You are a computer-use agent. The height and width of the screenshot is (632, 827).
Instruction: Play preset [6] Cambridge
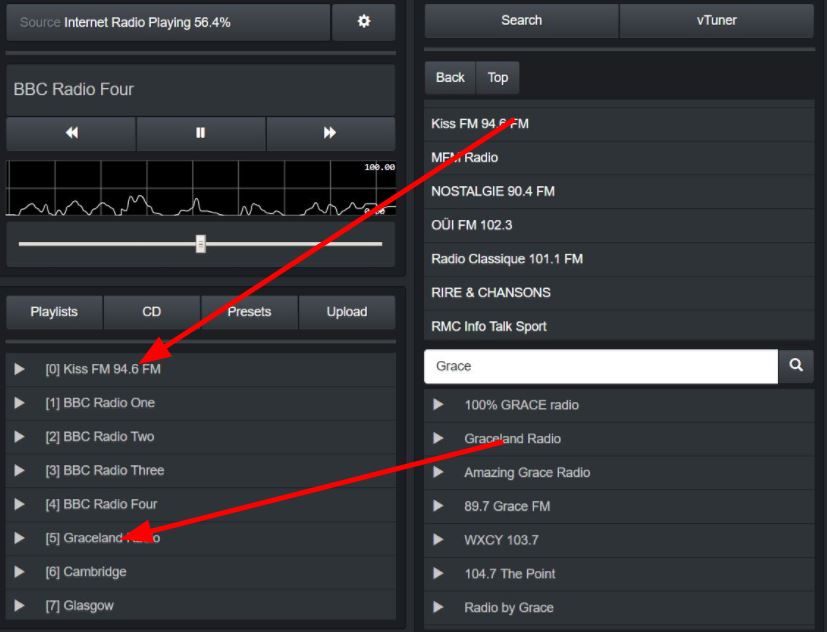point(20,572)
